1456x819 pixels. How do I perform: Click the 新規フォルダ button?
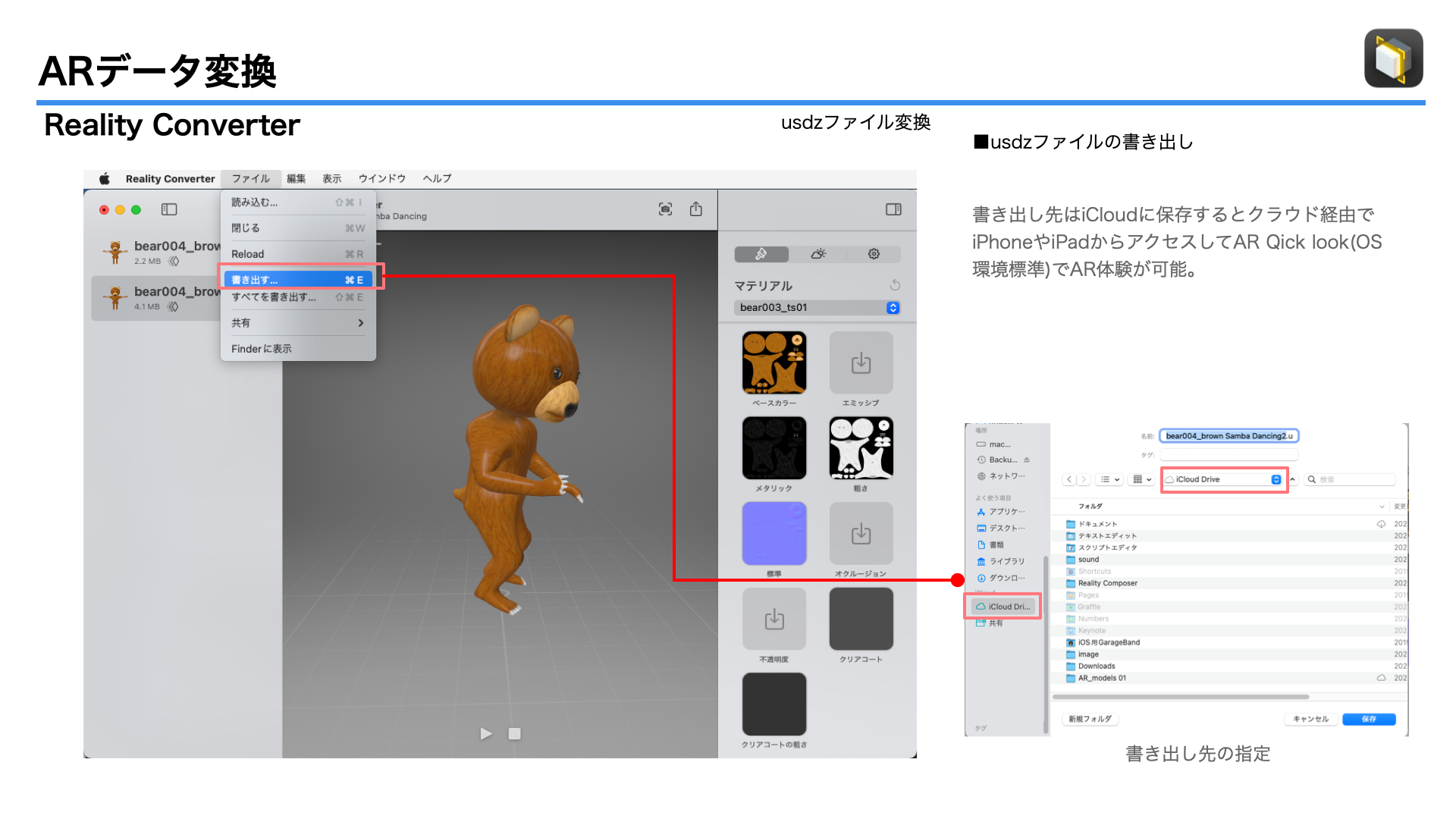(1090, 719)
